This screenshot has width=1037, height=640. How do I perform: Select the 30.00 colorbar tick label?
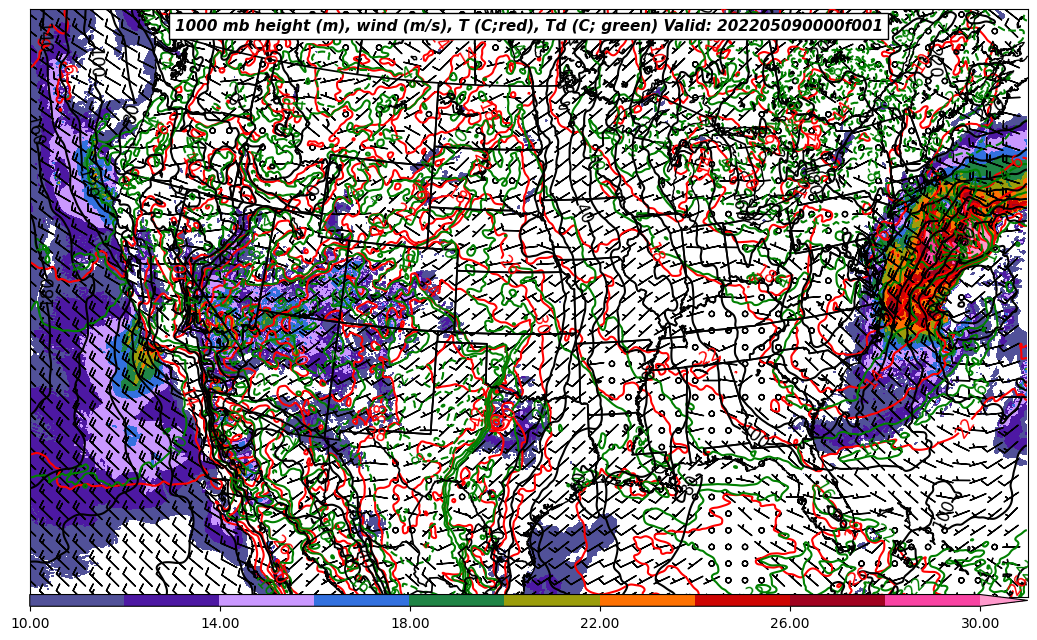(980, 623)
